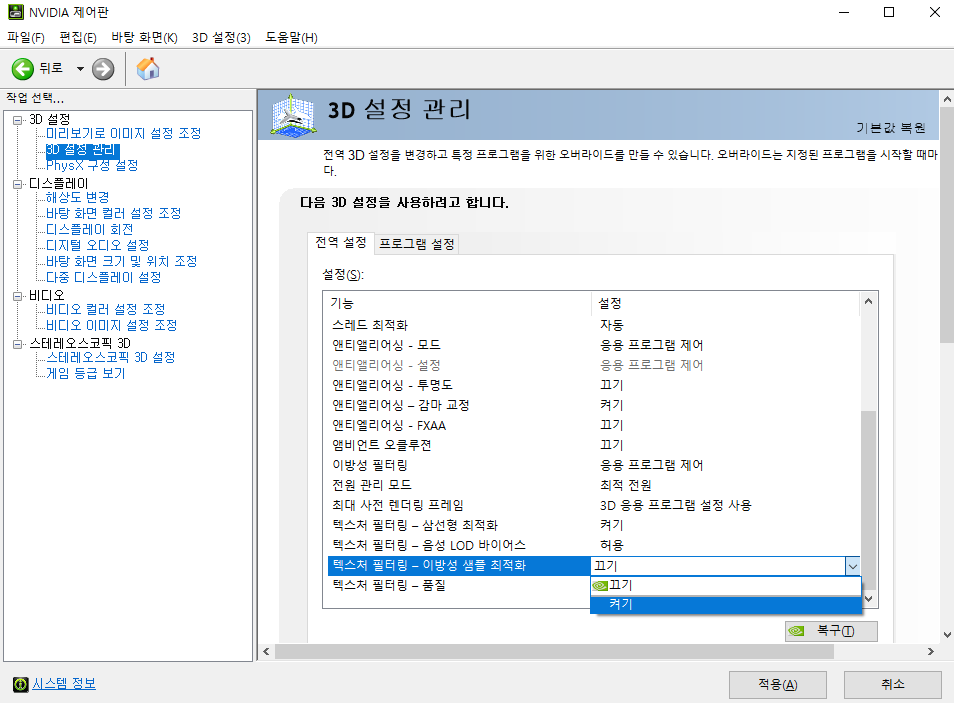Collapse the 3D 설정 tree node
This screenshot has width=954, height=703.
18,120
